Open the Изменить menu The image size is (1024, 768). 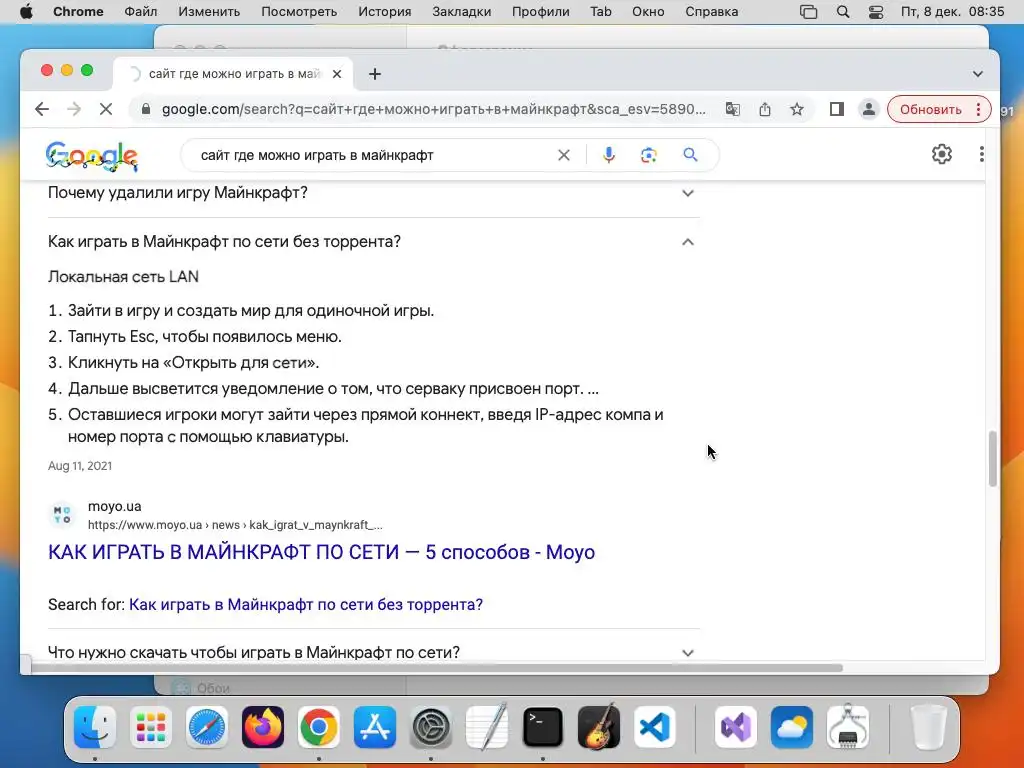pyautogui.click(x=209, y=12)
